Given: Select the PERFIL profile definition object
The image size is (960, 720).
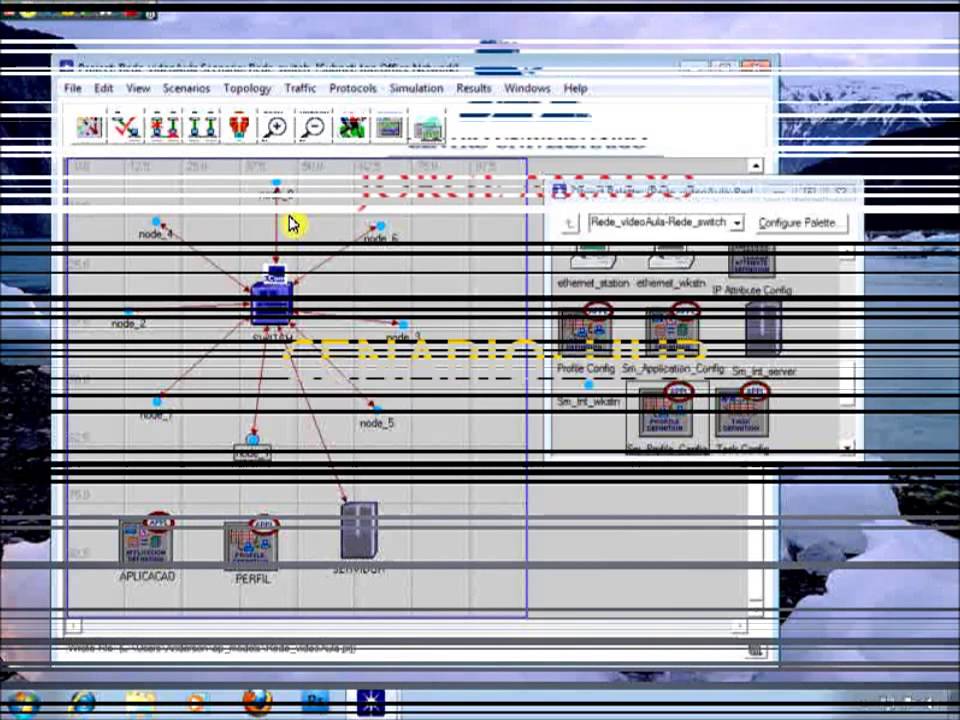Looking at the screenshot, I should pos(252,549).
